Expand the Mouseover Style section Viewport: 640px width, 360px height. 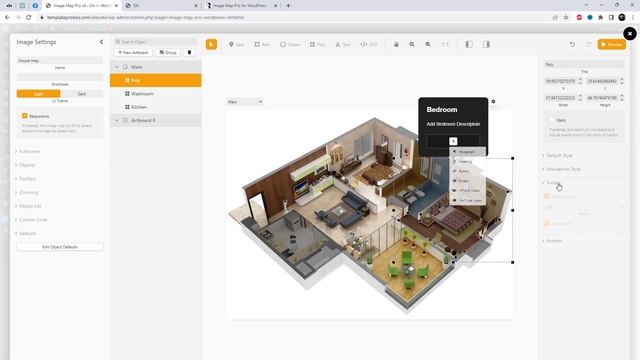coord(561,169)
